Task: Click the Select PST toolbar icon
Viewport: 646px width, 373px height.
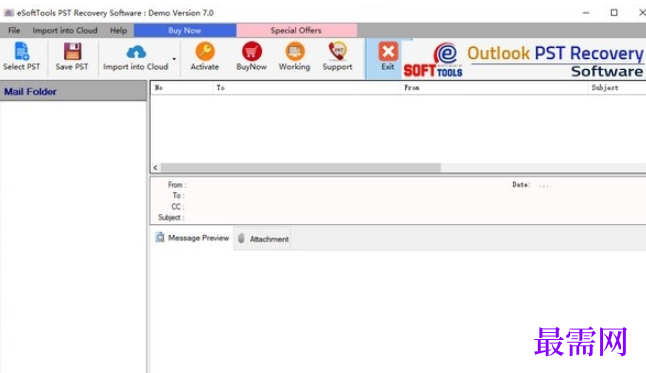Action: click(21, 51)
